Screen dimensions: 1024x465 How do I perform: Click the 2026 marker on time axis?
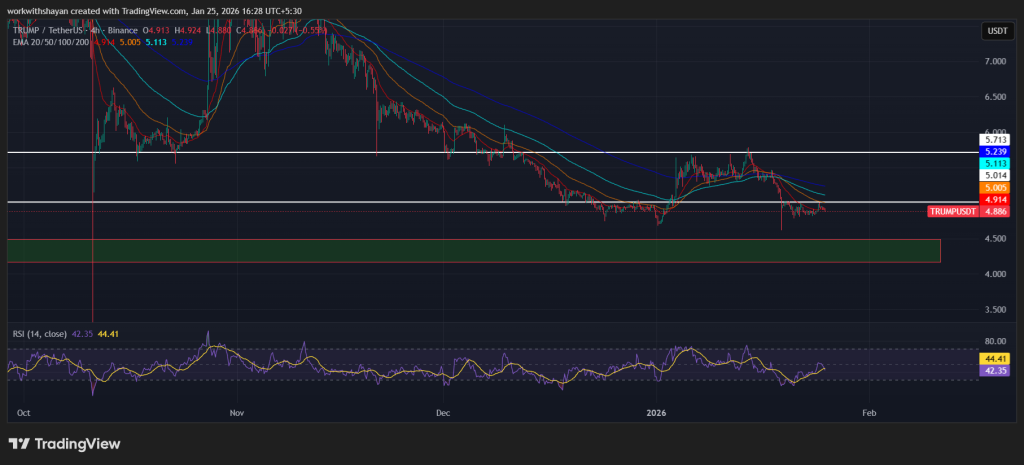(657, 412)
